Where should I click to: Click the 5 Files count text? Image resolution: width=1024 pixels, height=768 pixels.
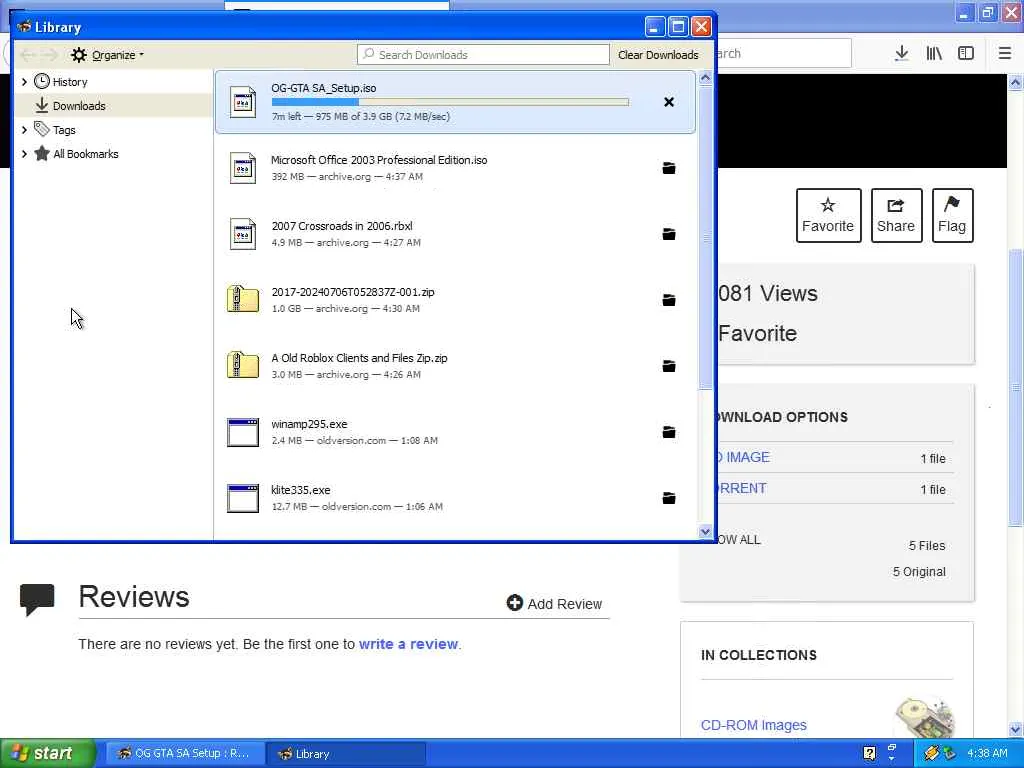927,545
